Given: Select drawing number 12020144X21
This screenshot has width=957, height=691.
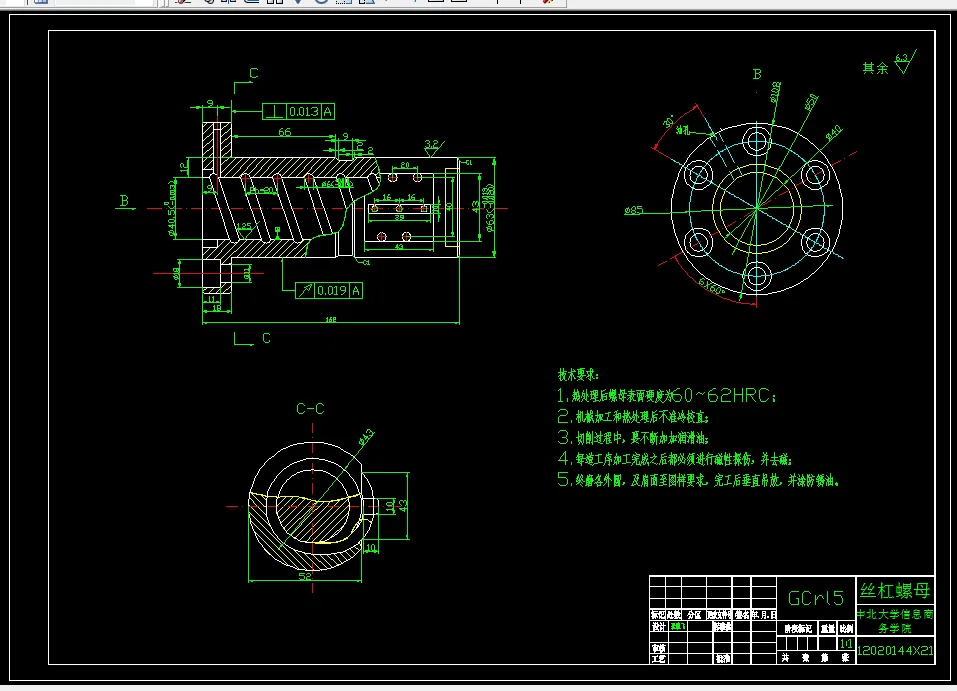Looking at the screenshot, I should coord(895,651).
